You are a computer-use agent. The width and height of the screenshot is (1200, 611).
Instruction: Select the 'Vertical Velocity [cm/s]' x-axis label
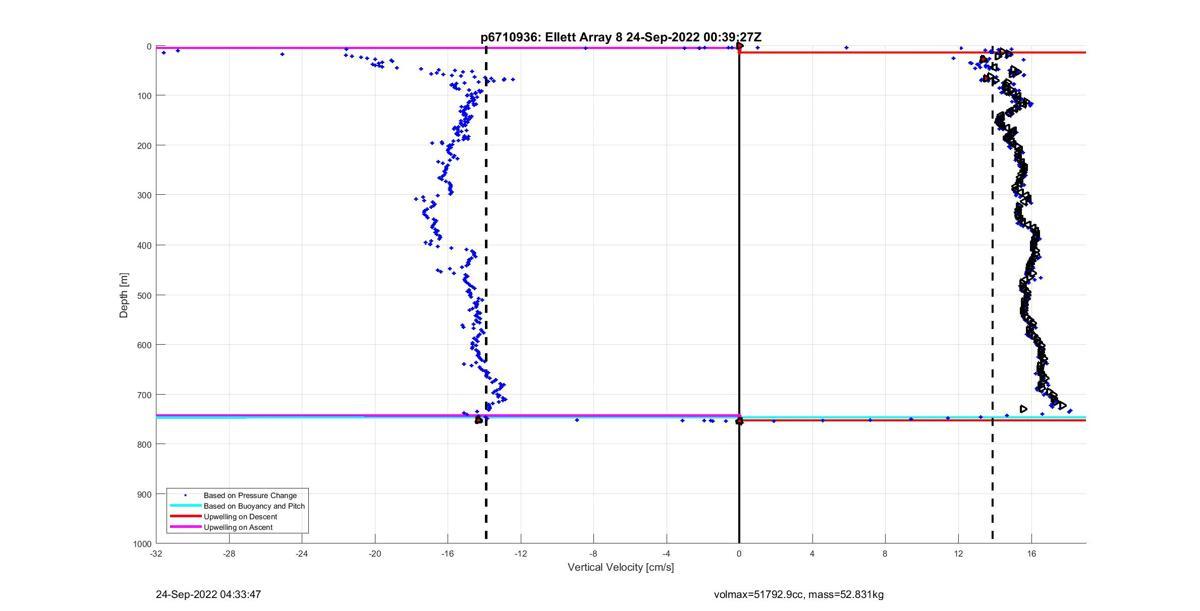pyautogui.click(x=621, y=567)
